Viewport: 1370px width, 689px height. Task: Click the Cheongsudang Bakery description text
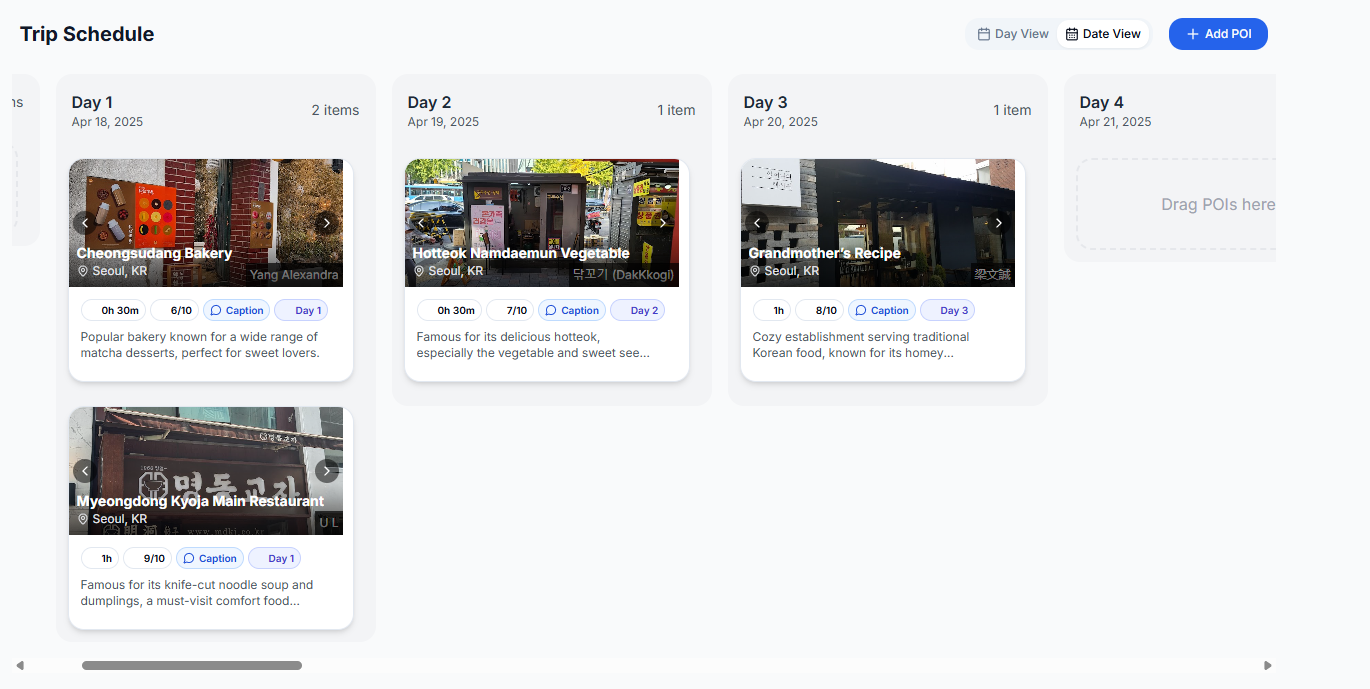tap(200, 345)
